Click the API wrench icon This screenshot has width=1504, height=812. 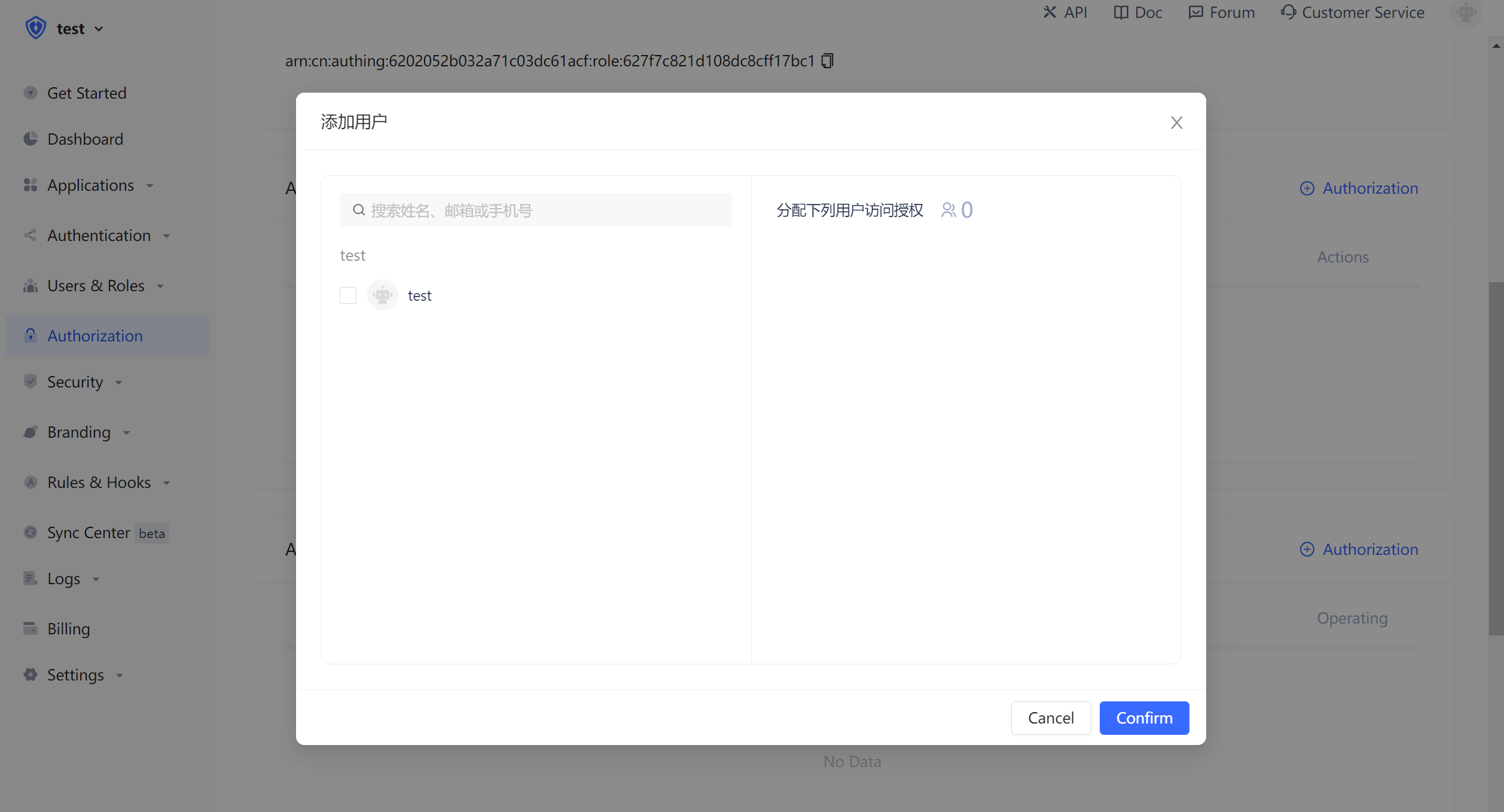pos(1050,13)
